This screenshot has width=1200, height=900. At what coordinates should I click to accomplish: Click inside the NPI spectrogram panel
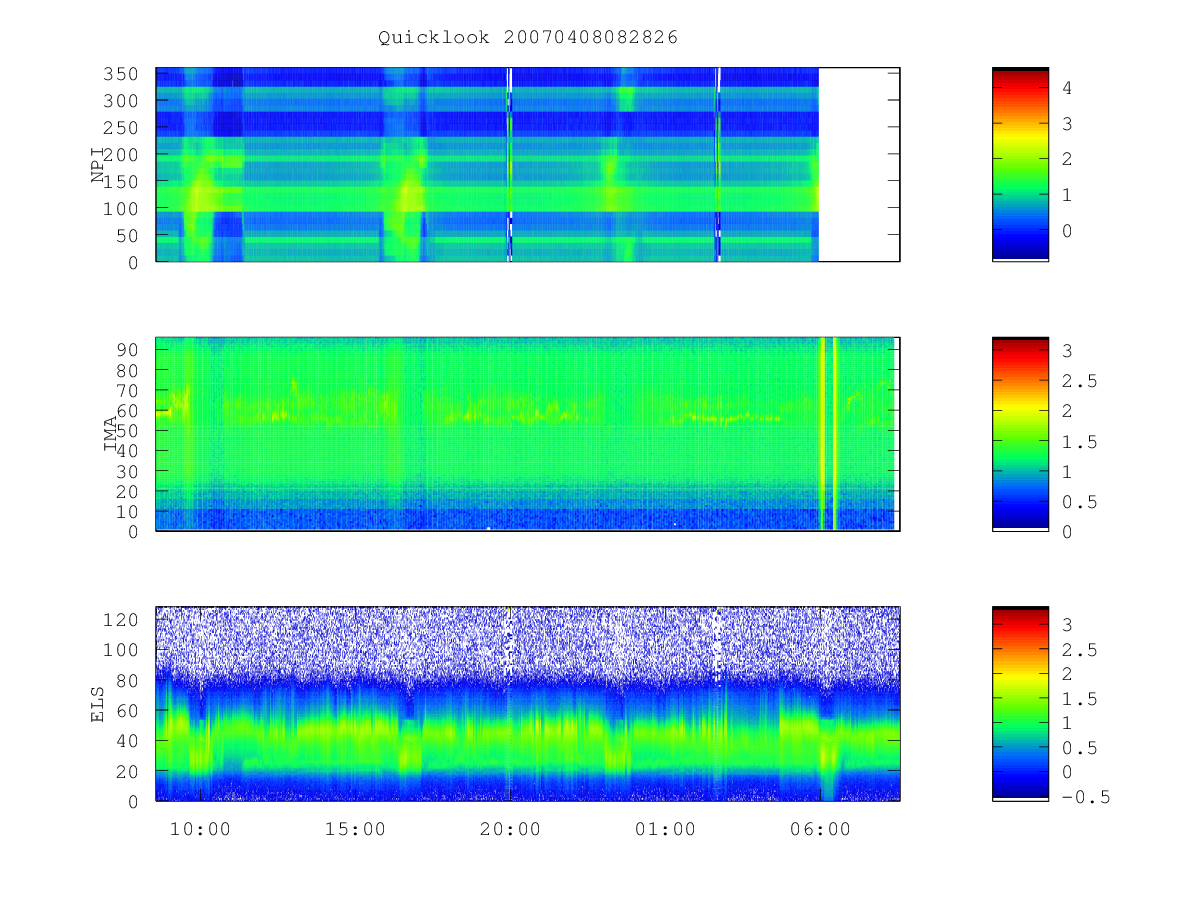(527, 165)
